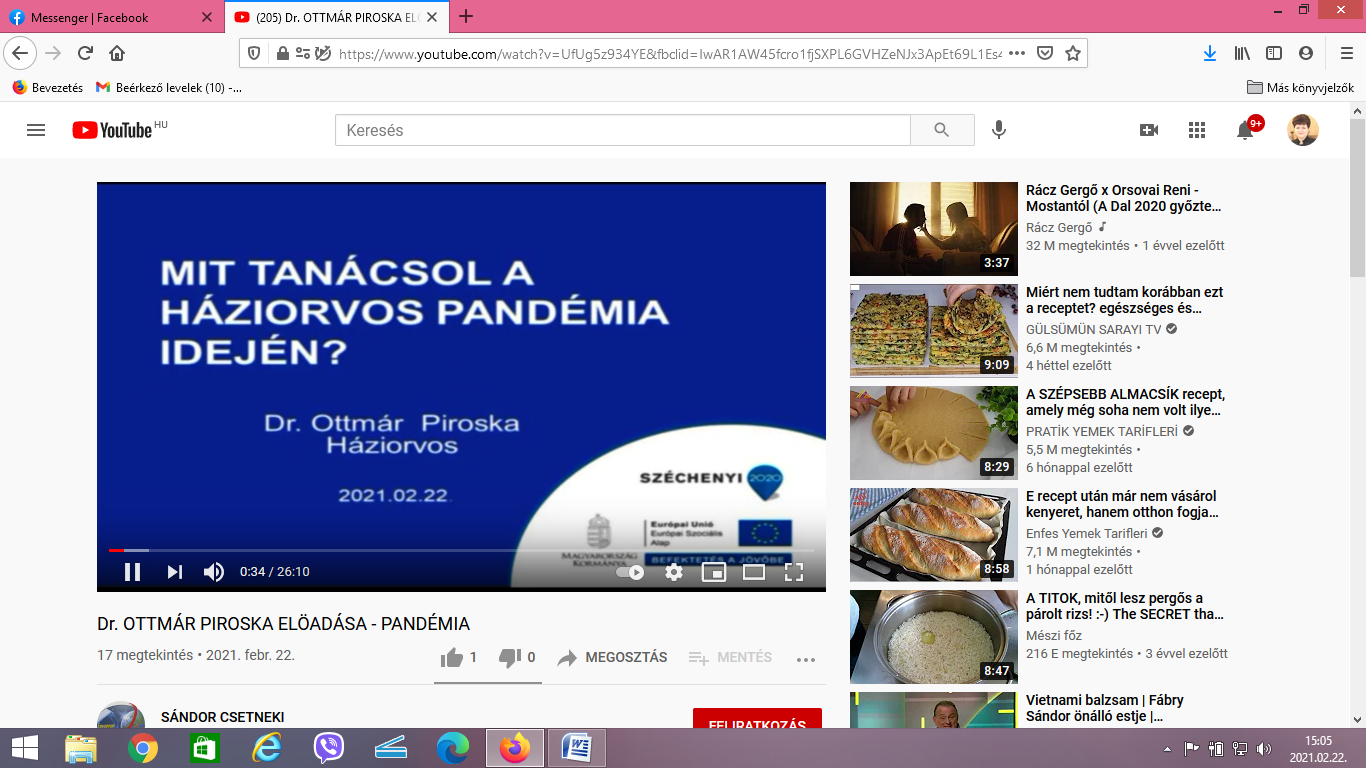The image size is (1366, 768).
Task: Open the tracking protection shield icon
Action: [254, 53]
